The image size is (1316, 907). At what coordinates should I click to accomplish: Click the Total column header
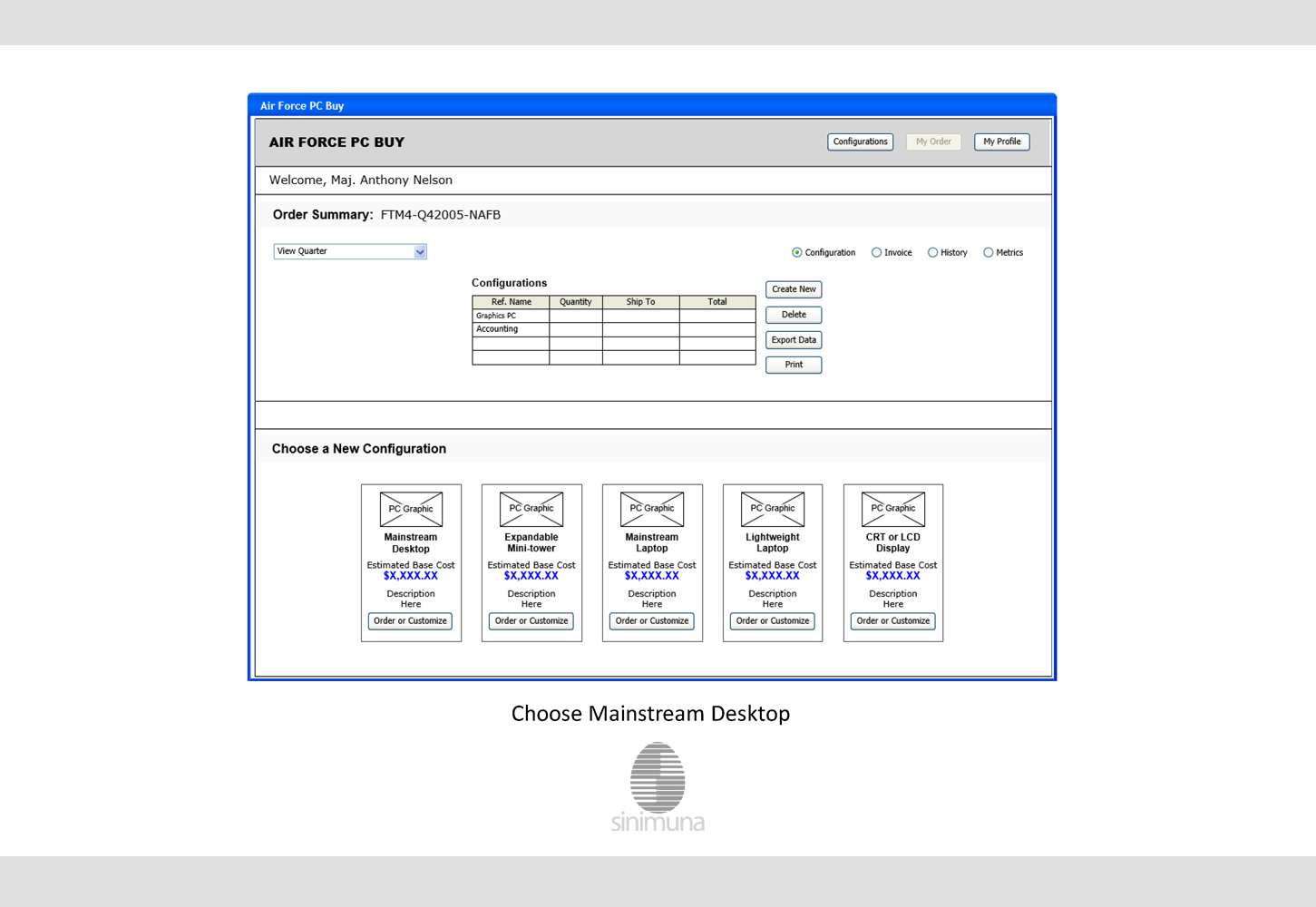pos(717,302)
